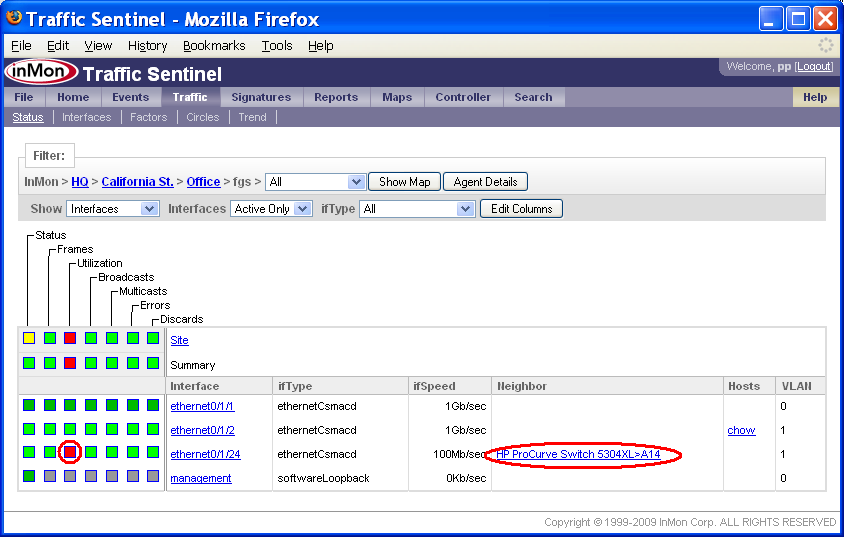The height and width of the screenshot is (537, 844).
Task: Click the Agent Details button
Action: pyautogui.click(x=485, y=182)
